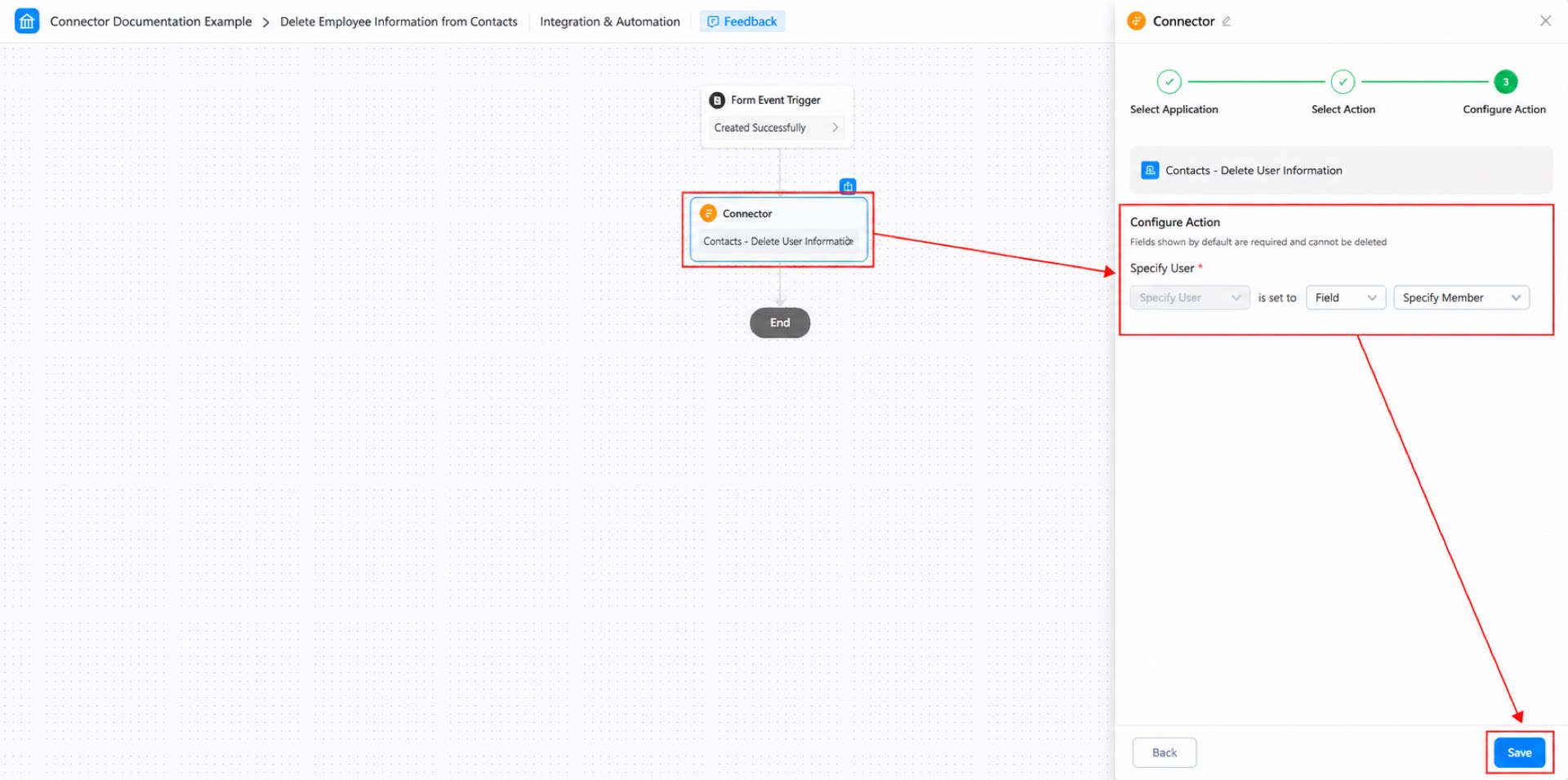Open the disabled Specify User dropdown

coord(1189,297)
